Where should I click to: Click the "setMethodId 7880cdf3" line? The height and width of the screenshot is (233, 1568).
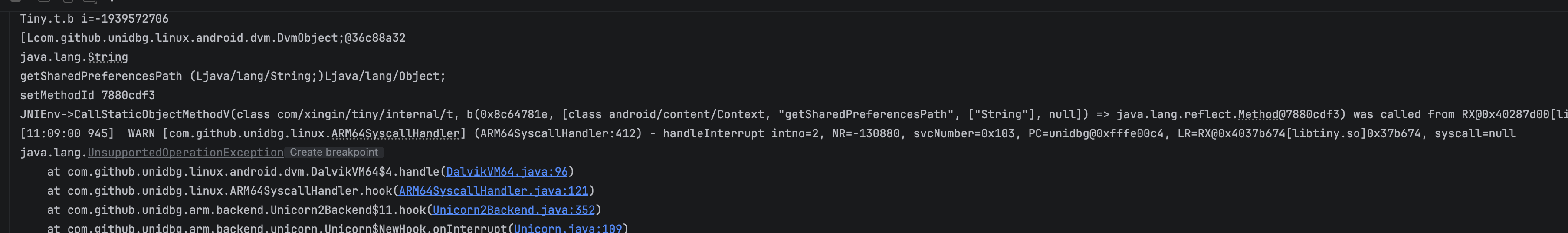87,95
